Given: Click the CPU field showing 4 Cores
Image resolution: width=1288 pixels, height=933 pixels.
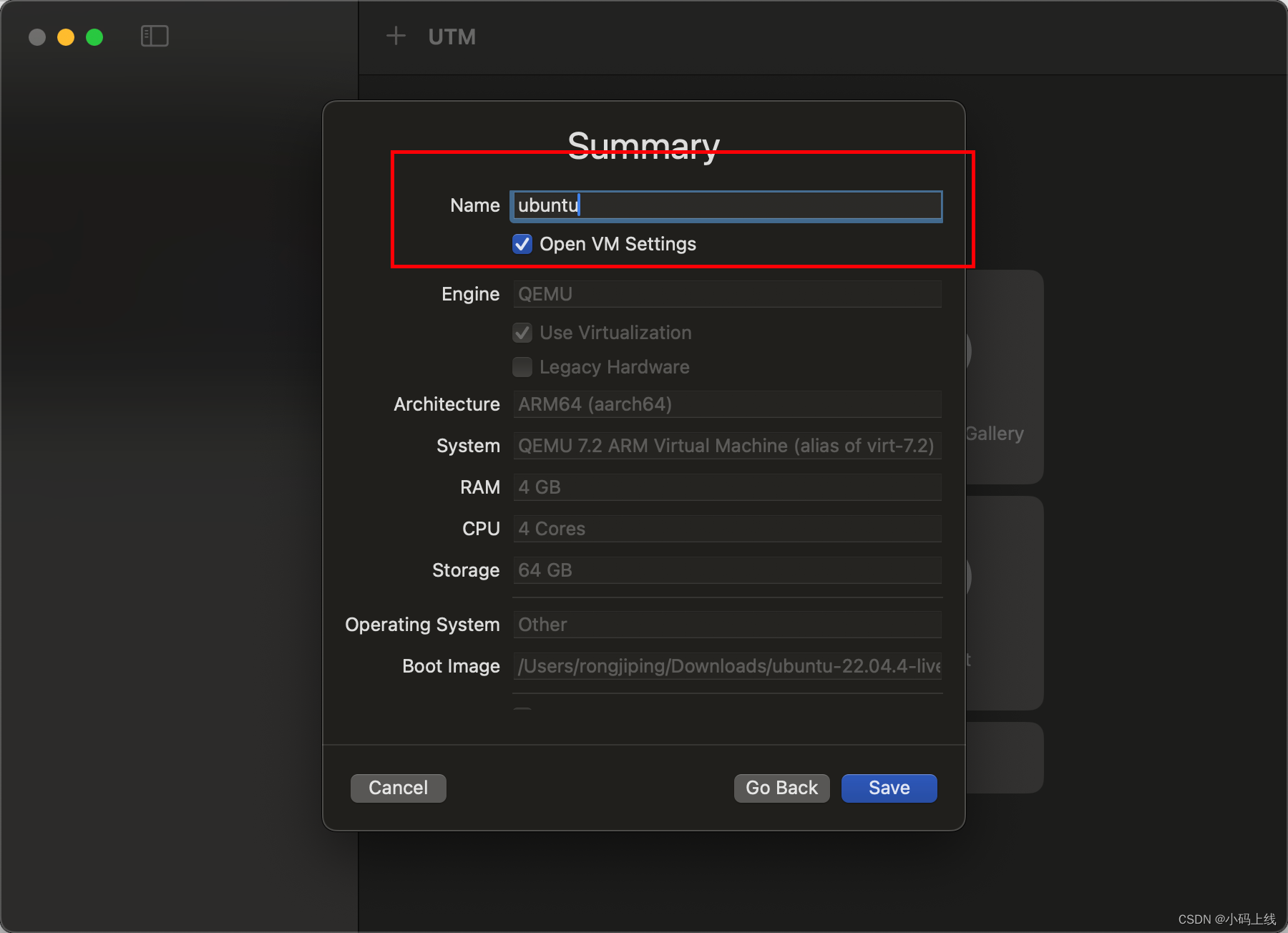Looking at the screenshot, I should click(x=727, y=529).
